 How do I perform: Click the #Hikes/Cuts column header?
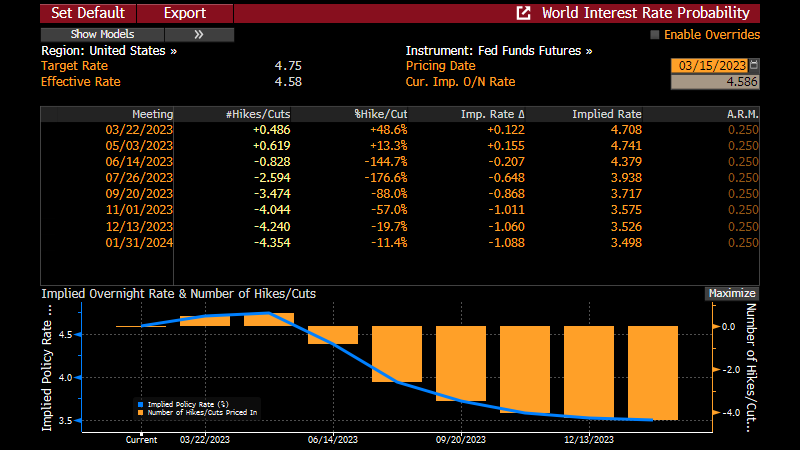258,114
